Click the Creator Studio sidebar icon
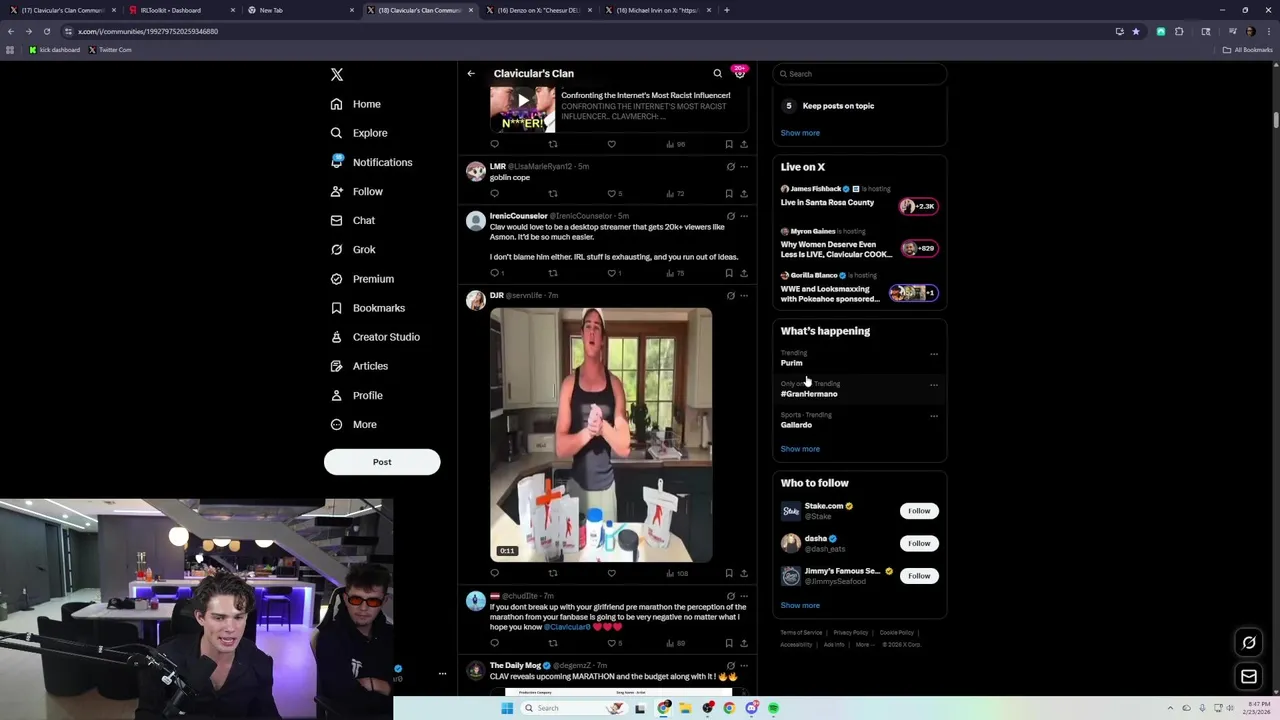 [336, 337]
